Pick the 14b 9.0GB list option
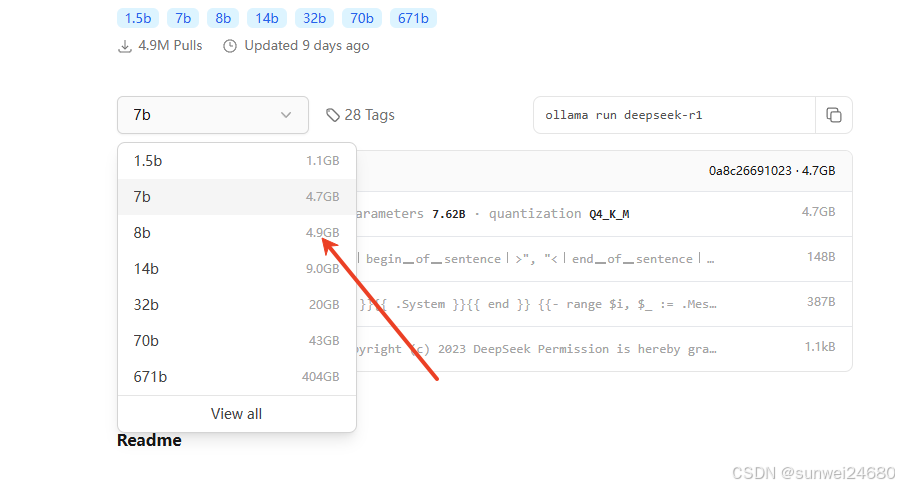Screen dimensions: 899x488 237,269
